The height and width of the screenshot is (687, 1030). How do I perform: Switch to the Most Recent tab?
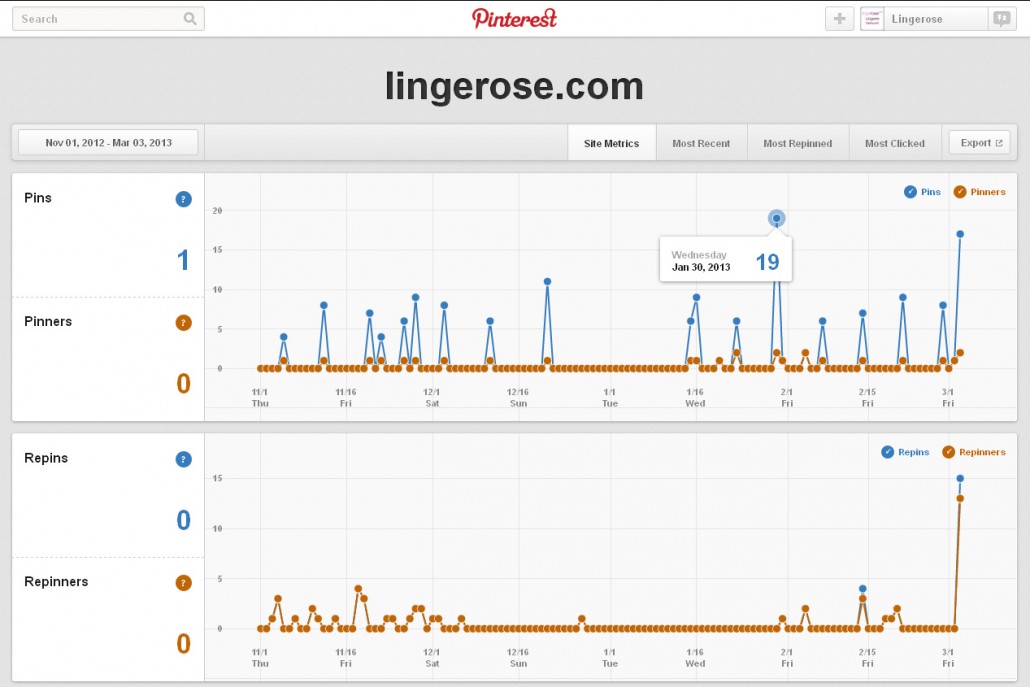701,143
